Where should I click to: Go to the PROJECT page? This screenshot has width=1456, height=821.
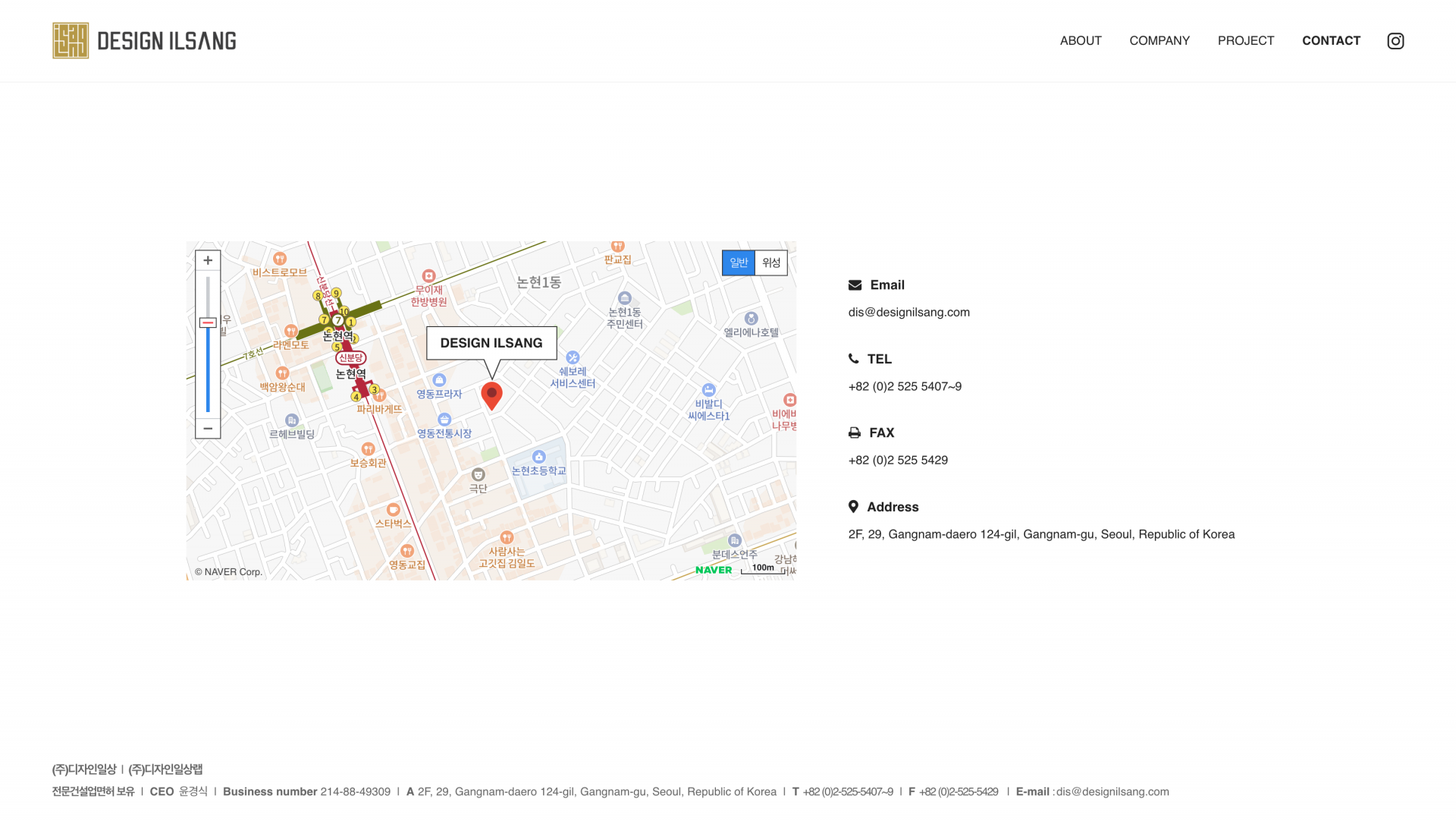pyautogui.click(x=1246, y=41)
